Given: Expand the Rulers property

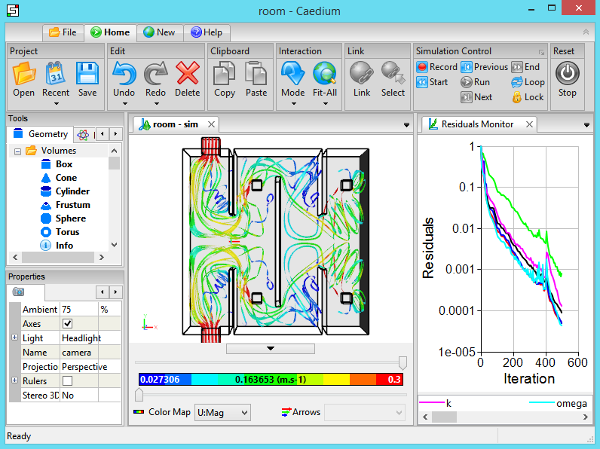Looking at the screenshot, I should (x=15, y=380).
